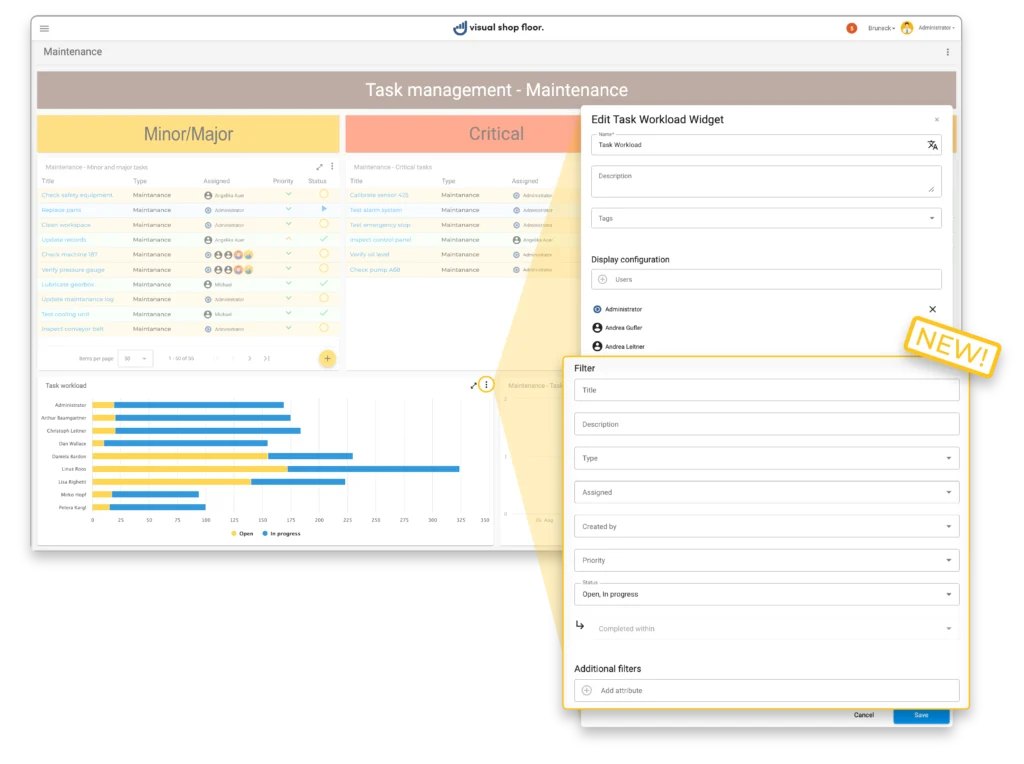
Task: Click the translate icon in Name field
Action: point(932,145)
